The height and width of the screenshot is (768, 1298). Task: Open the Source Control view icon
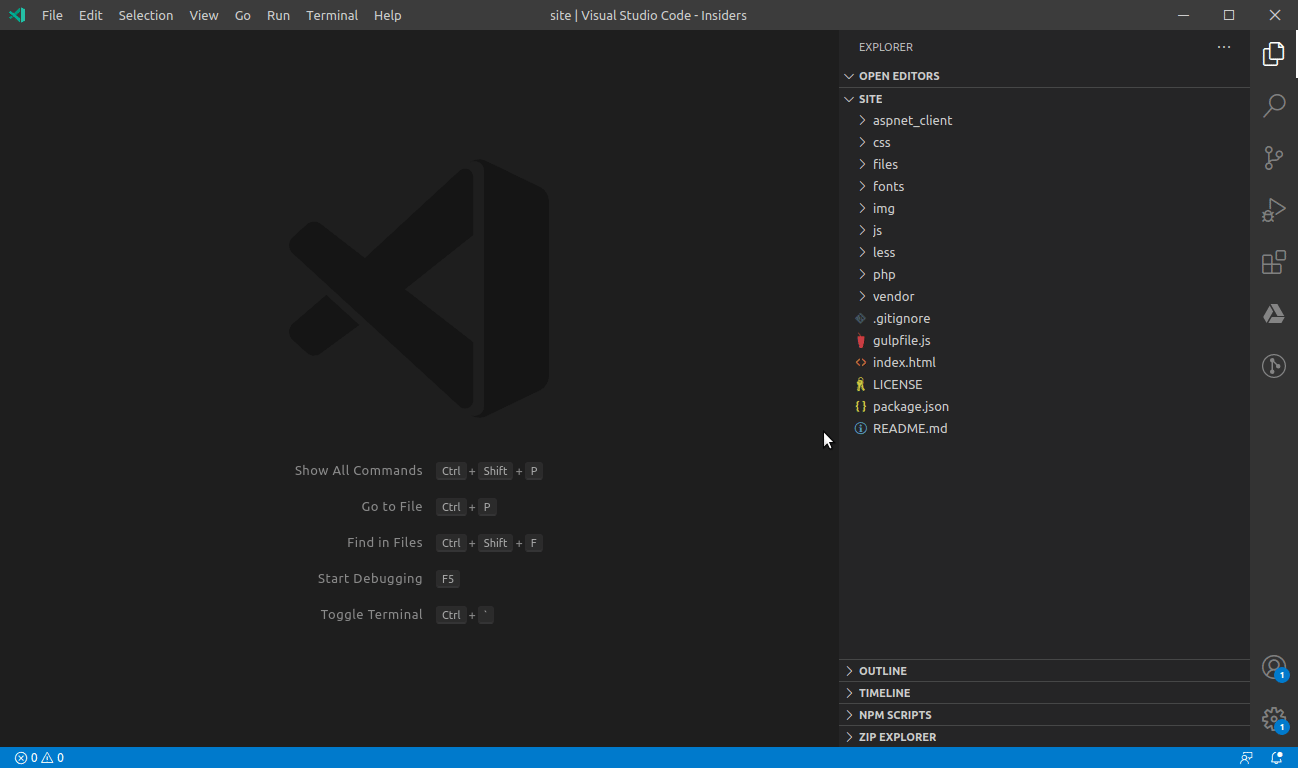tap(1273, 158)
